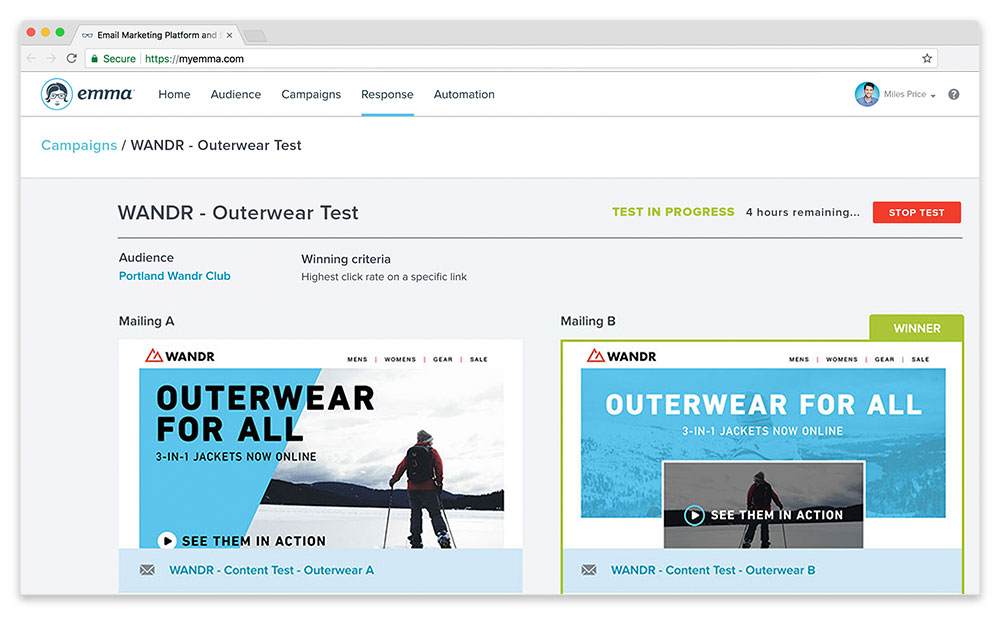Viewport: 1000px width, 617px height.
Task: Select the Email Marketing Platform browser tab
Action: point(157,35)
